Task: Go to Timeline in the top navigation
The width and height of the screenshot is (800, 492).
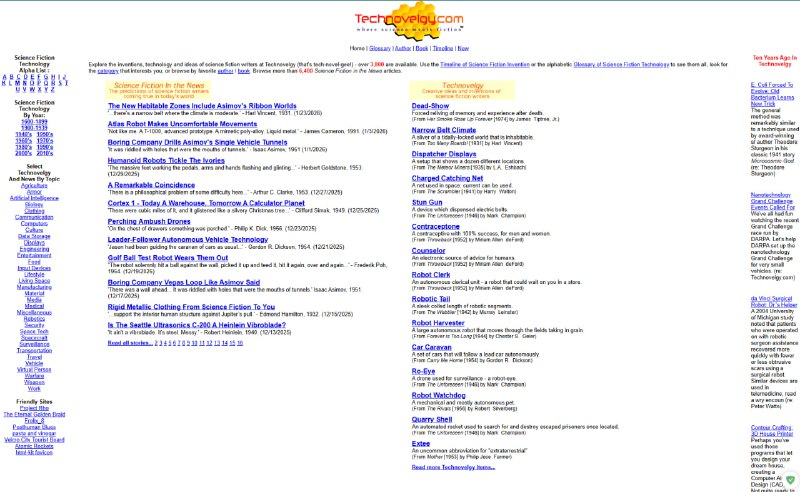Action: (439, 48)
